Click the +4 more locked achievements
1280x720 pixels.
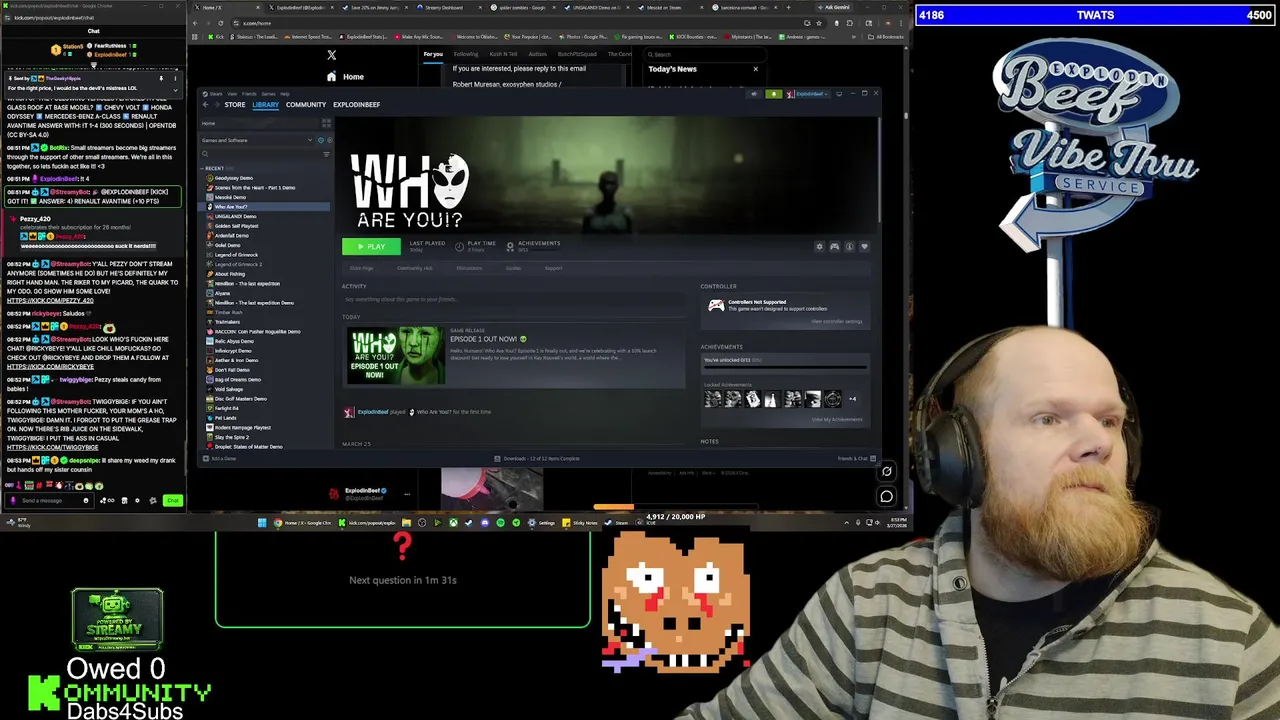tap(852, 399)
